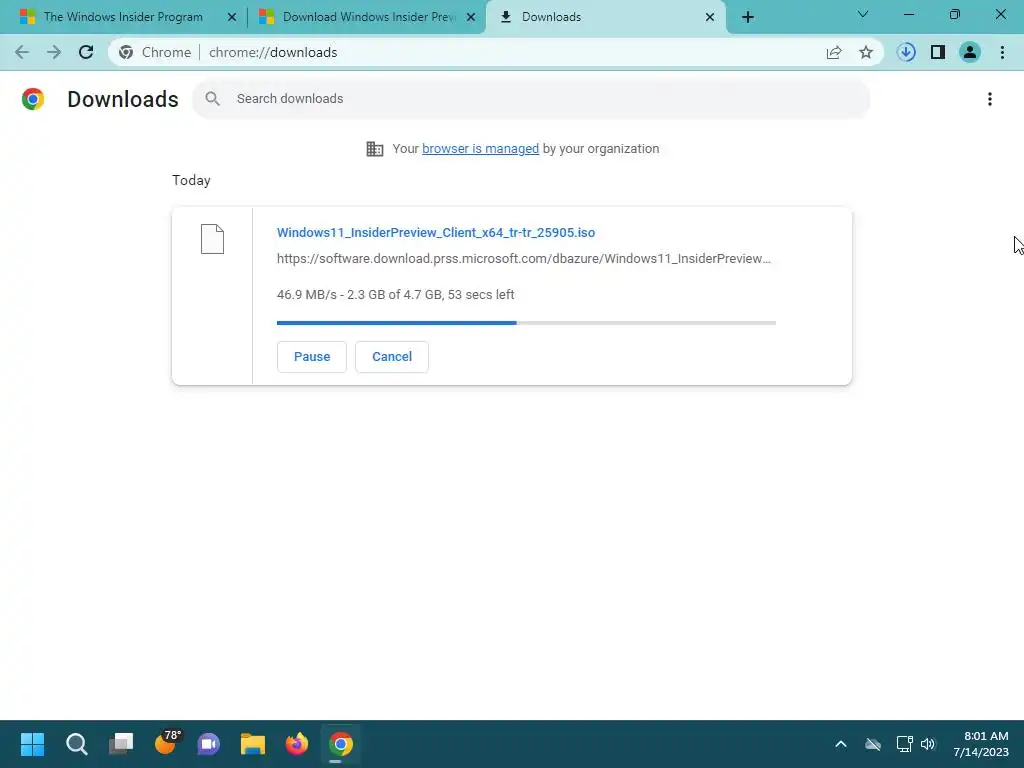
Task: Open network status tray icon
Action: [x=904, y=744]
